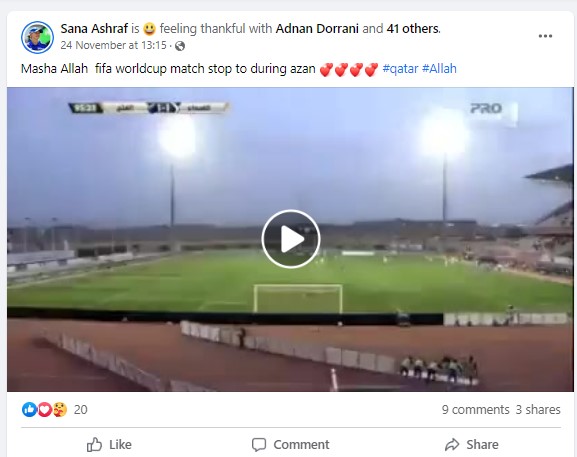This screenshot has width=577, height=457.
Task: Open Adnan Dorrani's profile link
Action: pos(317,28)
